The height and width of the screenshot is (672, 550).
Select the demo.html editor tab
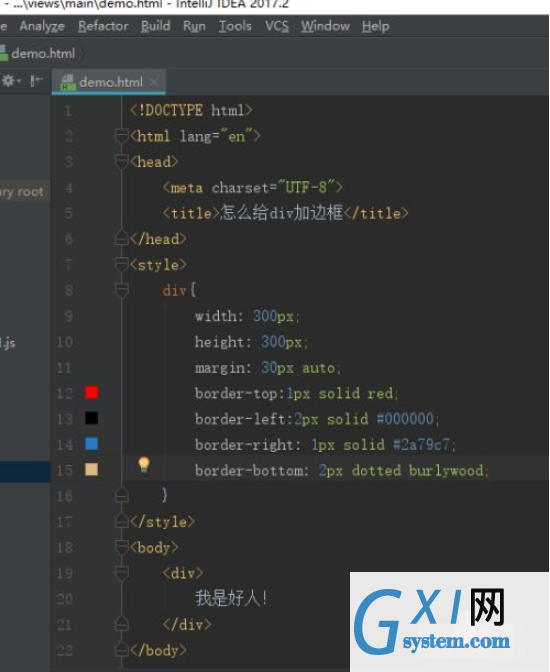point(109,81)
